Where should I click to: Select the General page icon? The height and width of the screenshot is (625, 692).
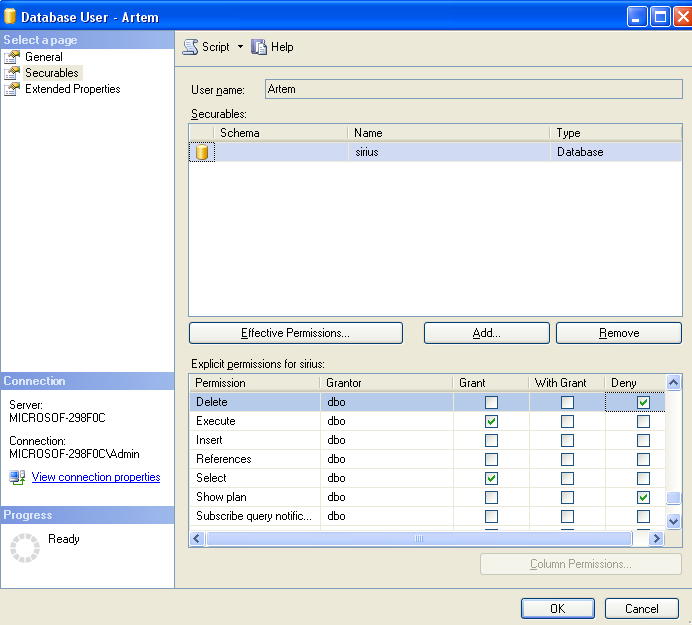click(x=12, y=57)
